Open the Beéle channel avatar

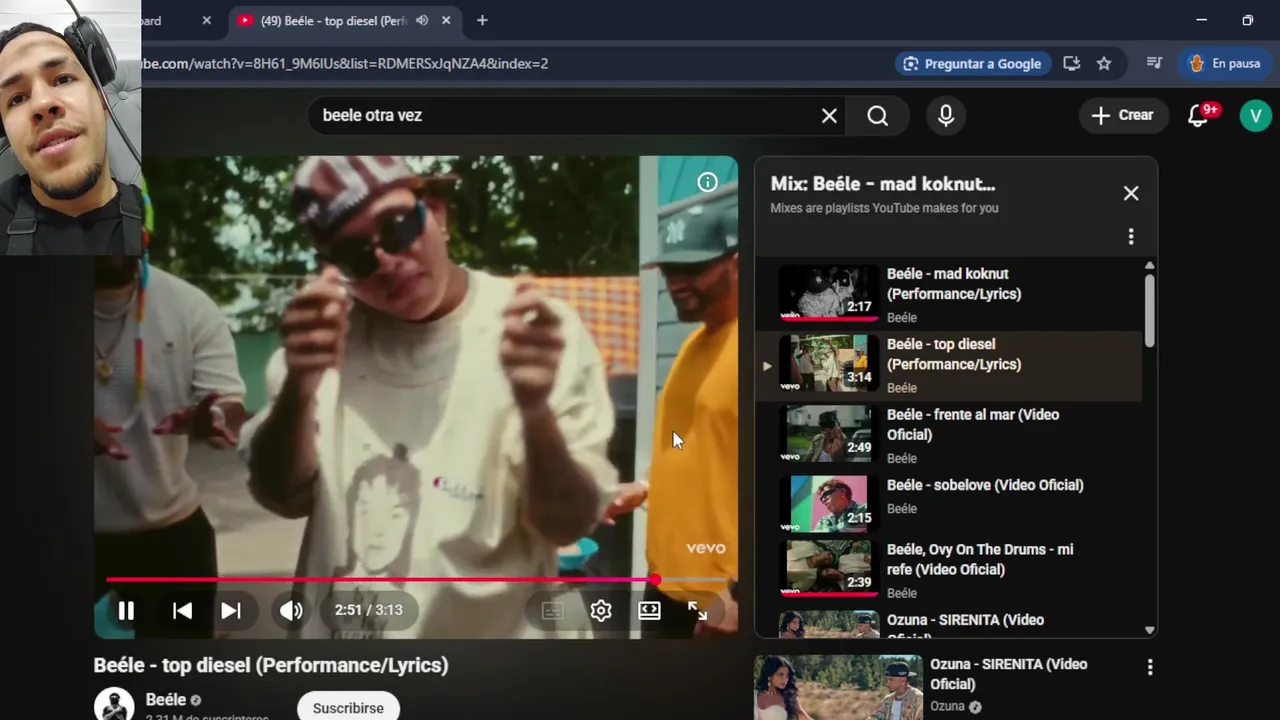coord(114,705)
